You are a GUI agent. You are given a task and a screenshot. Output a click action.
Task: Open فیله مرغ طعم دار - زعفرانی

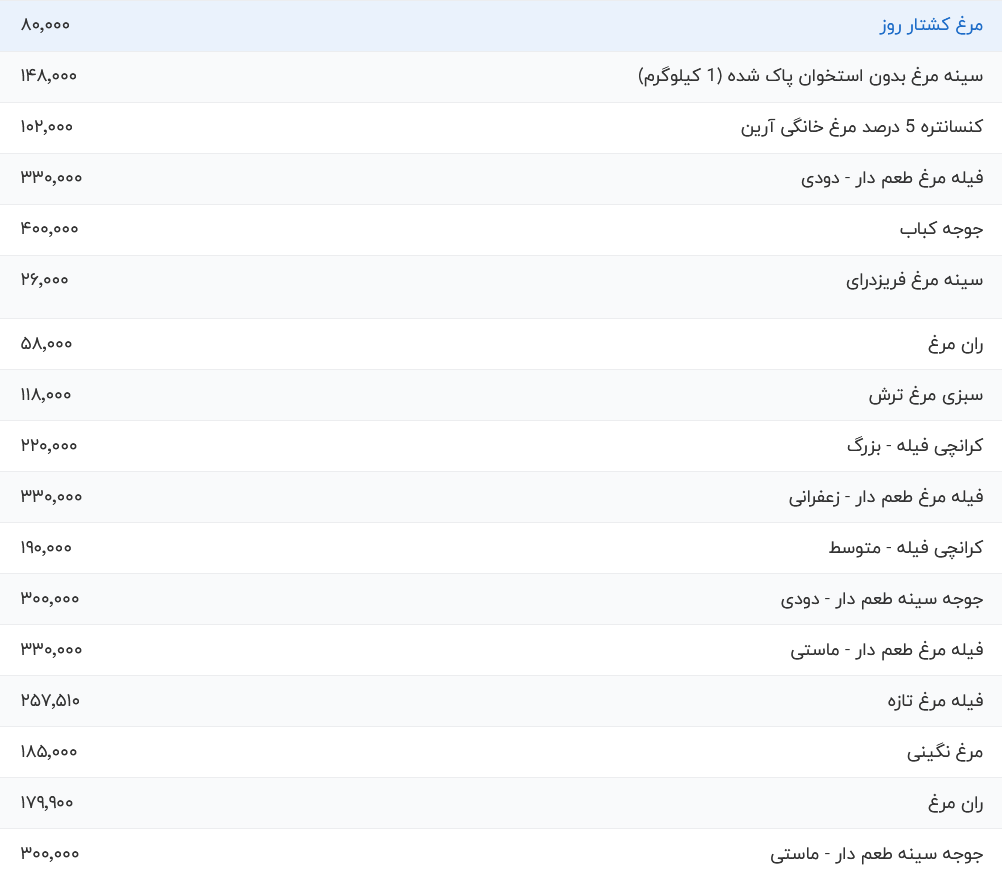pos(885,497)
